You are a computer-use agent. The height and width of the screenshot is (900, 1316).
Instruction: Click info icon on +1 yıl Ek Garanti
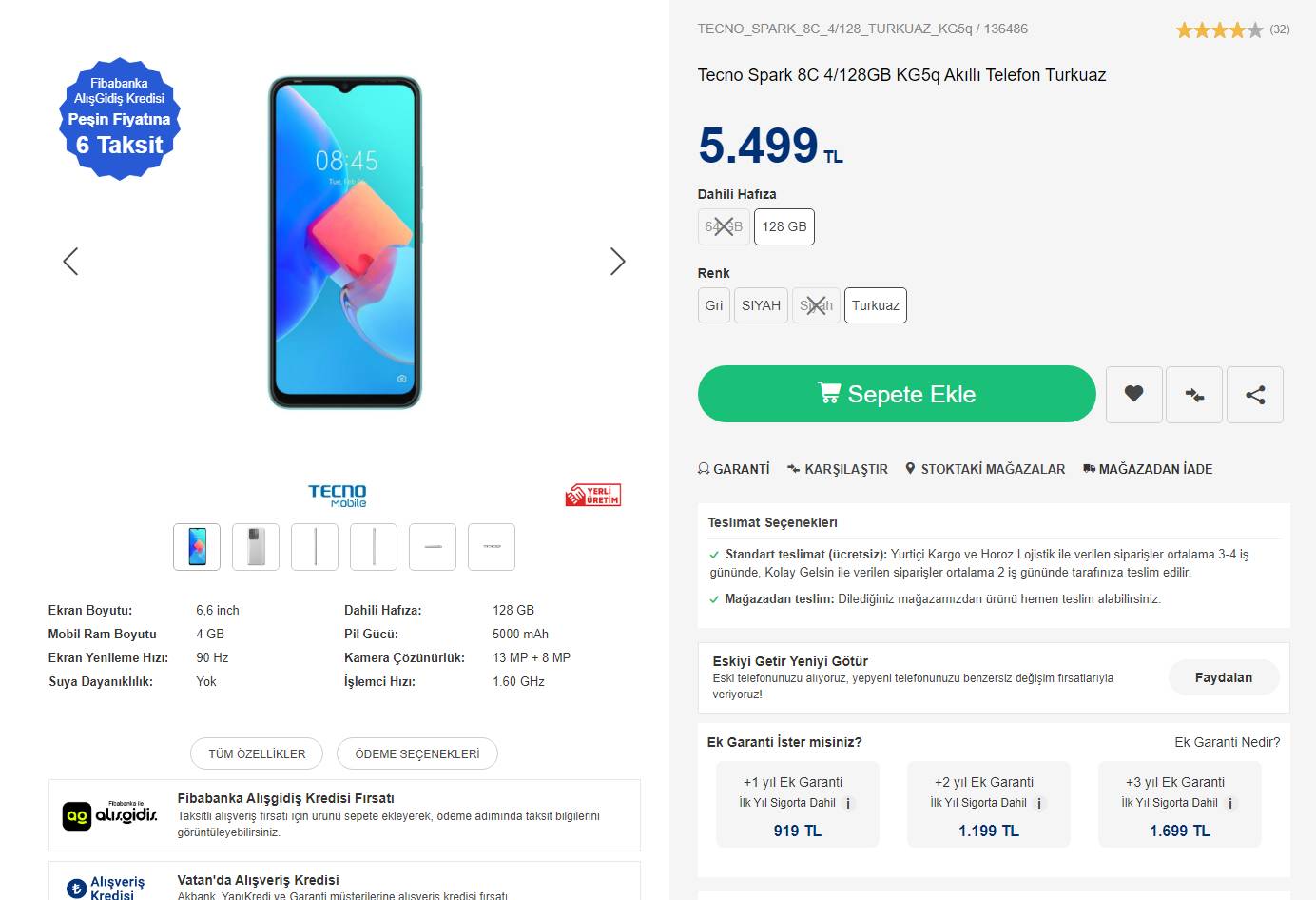(848, 803)
